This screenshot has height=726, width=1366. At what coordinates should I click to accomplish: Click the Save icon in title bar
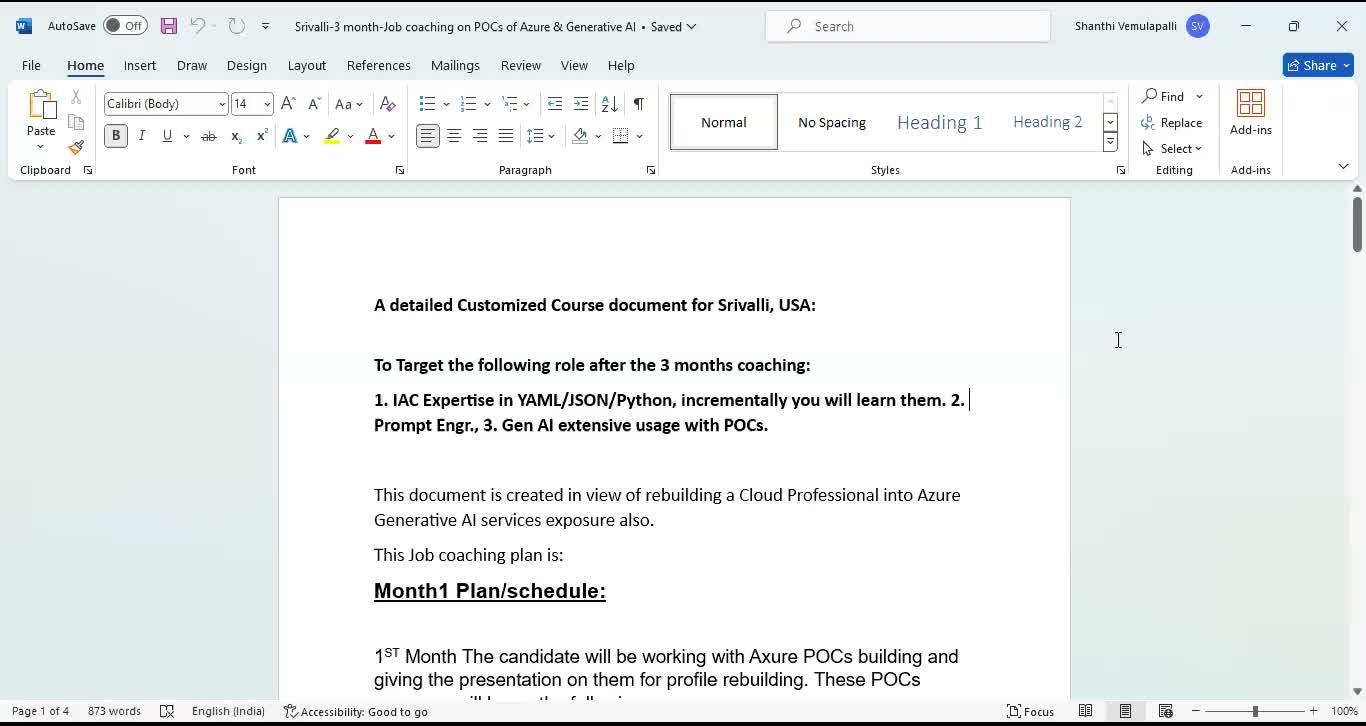[168, 26]
